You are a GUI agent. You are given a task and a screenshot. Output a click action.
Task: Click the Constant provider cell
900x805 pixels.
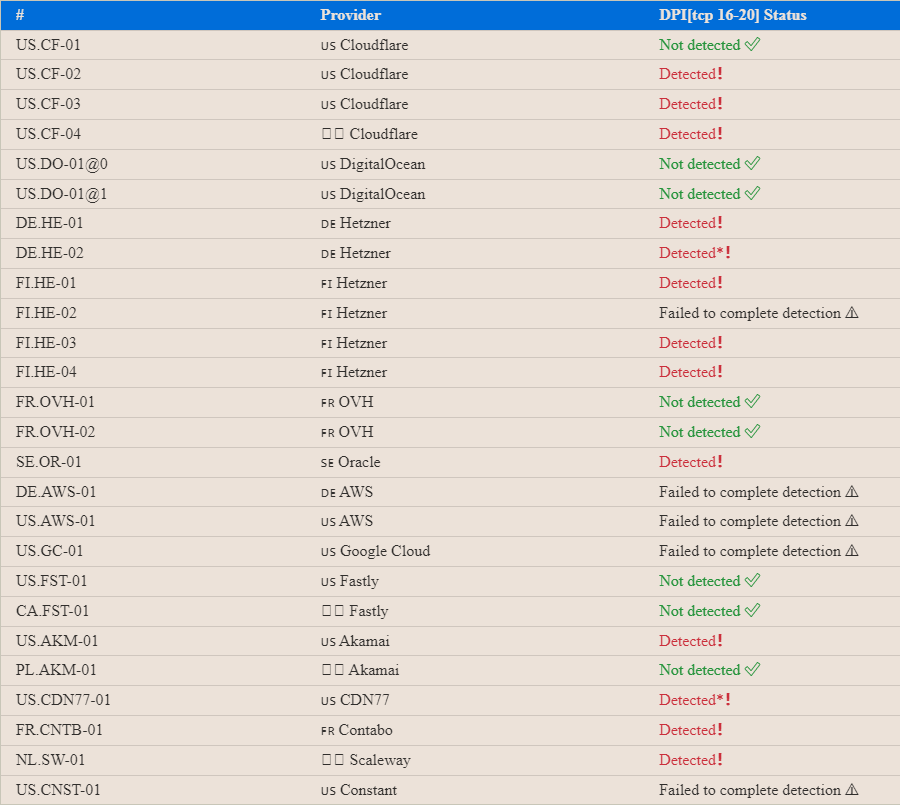tap(359, 789)
